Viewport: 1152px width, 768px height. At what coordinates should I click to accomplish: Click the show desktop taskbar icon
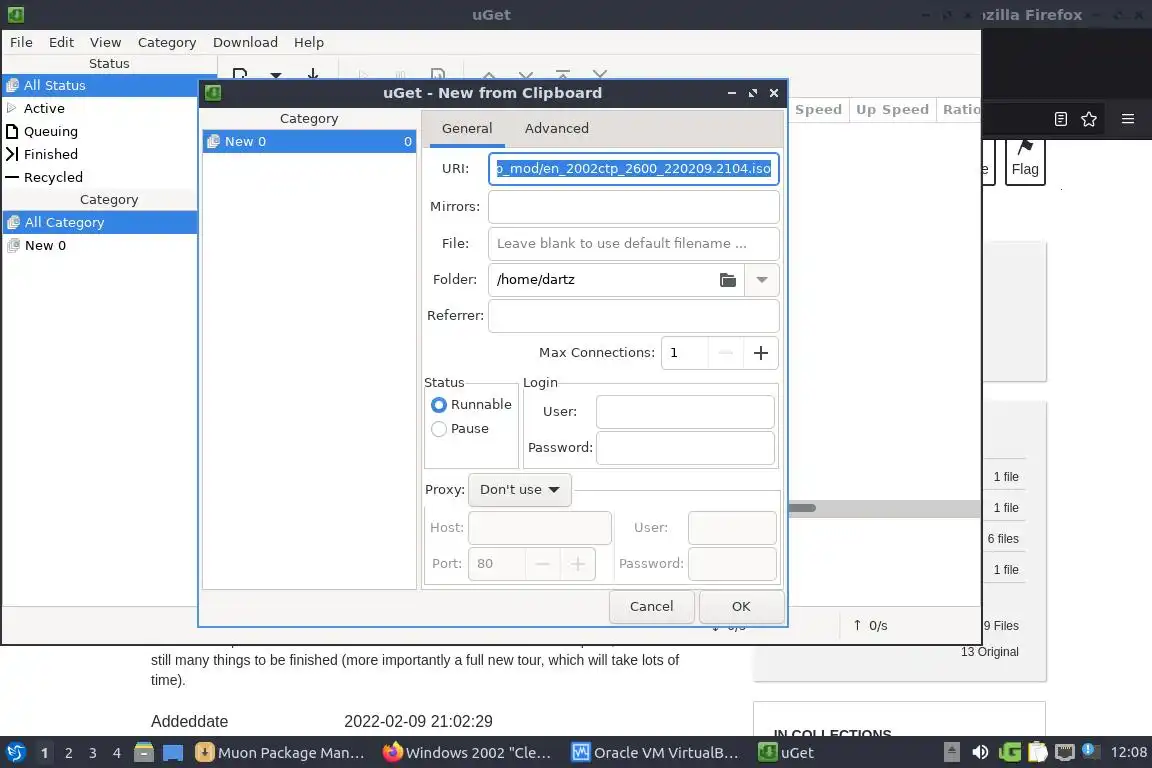pos(173,753)
